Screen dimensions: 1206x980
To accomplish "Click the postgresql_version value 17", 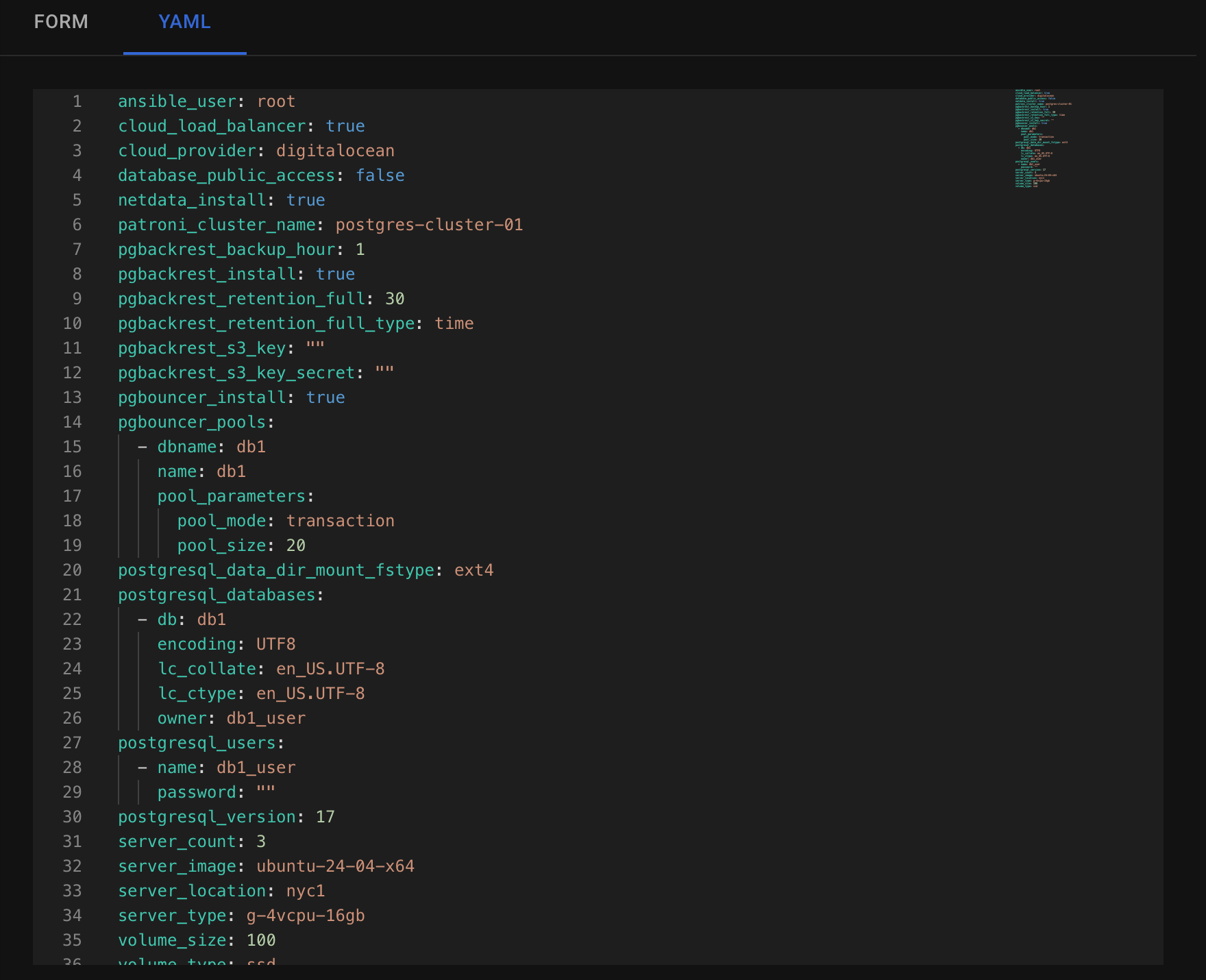I will pos(325,817).
